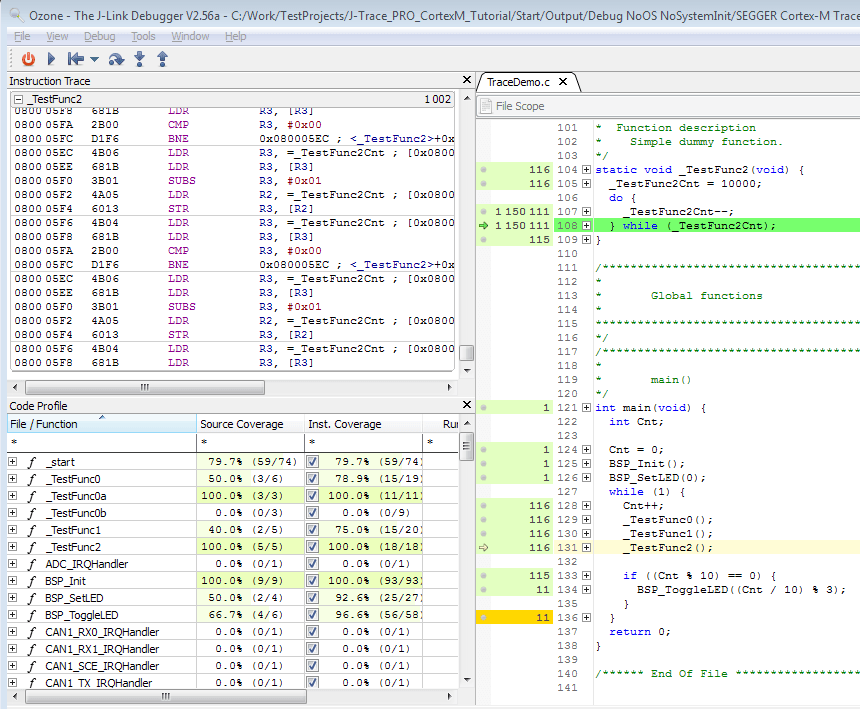The width and height of the screenshot is (860, 709).
Task: Click the red power/stop debug icon
Action: [28, 59]
